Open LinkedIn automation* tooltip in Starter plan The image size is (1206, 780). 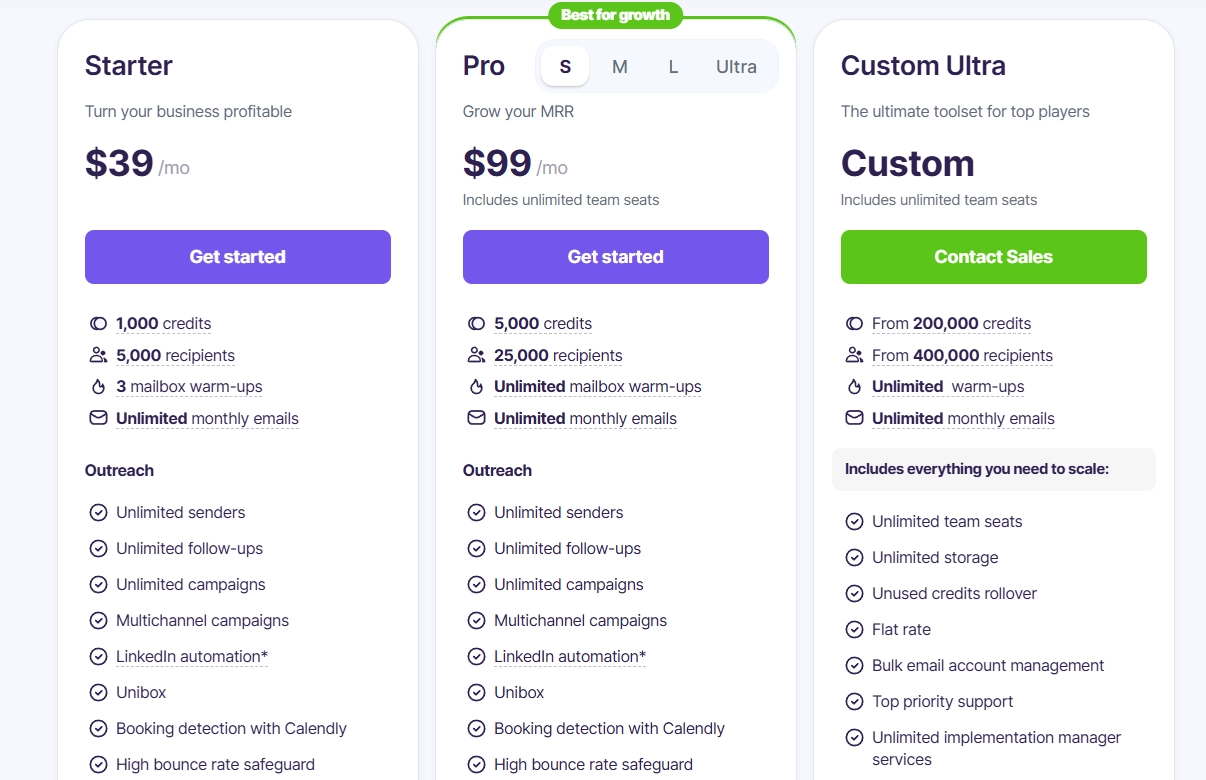192,656
